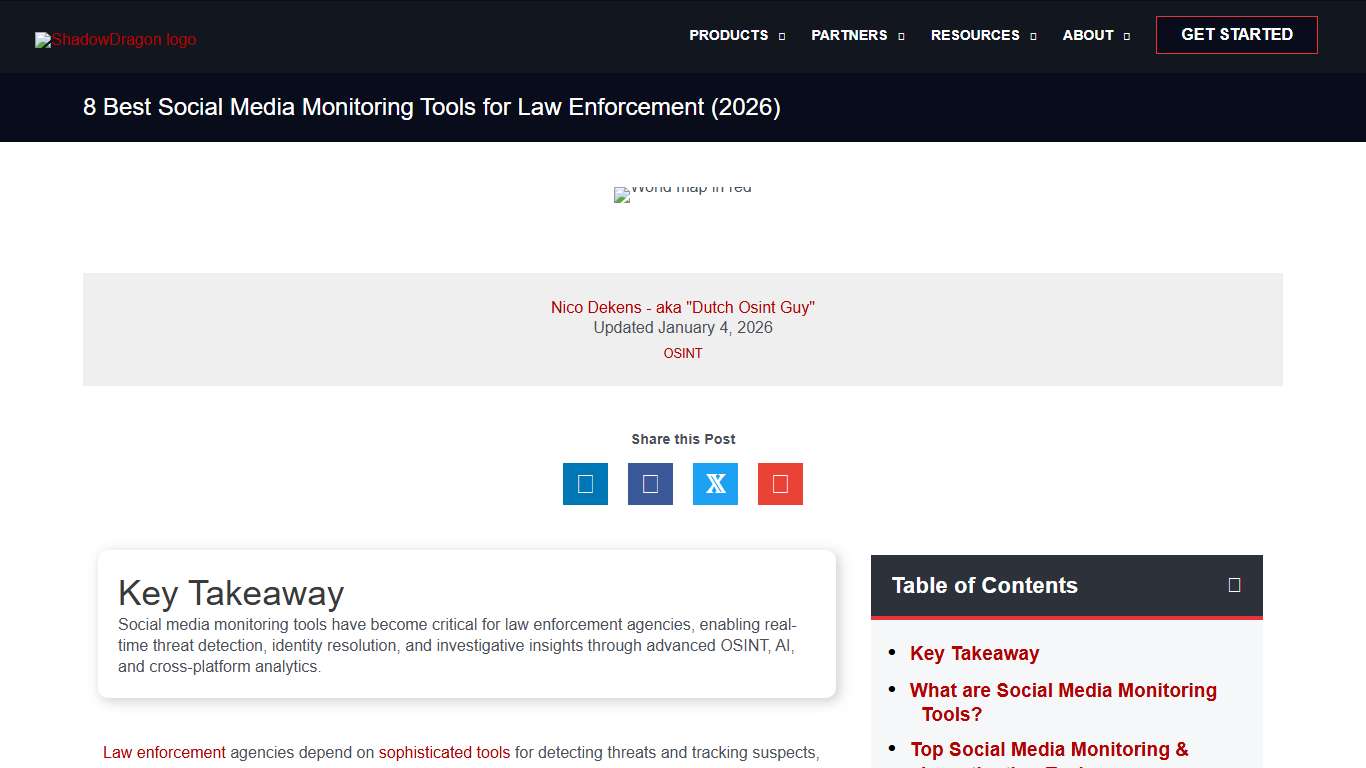Screen dimensions: 1366x768
Task: Visit the OSINT category page
Action: 683,353
